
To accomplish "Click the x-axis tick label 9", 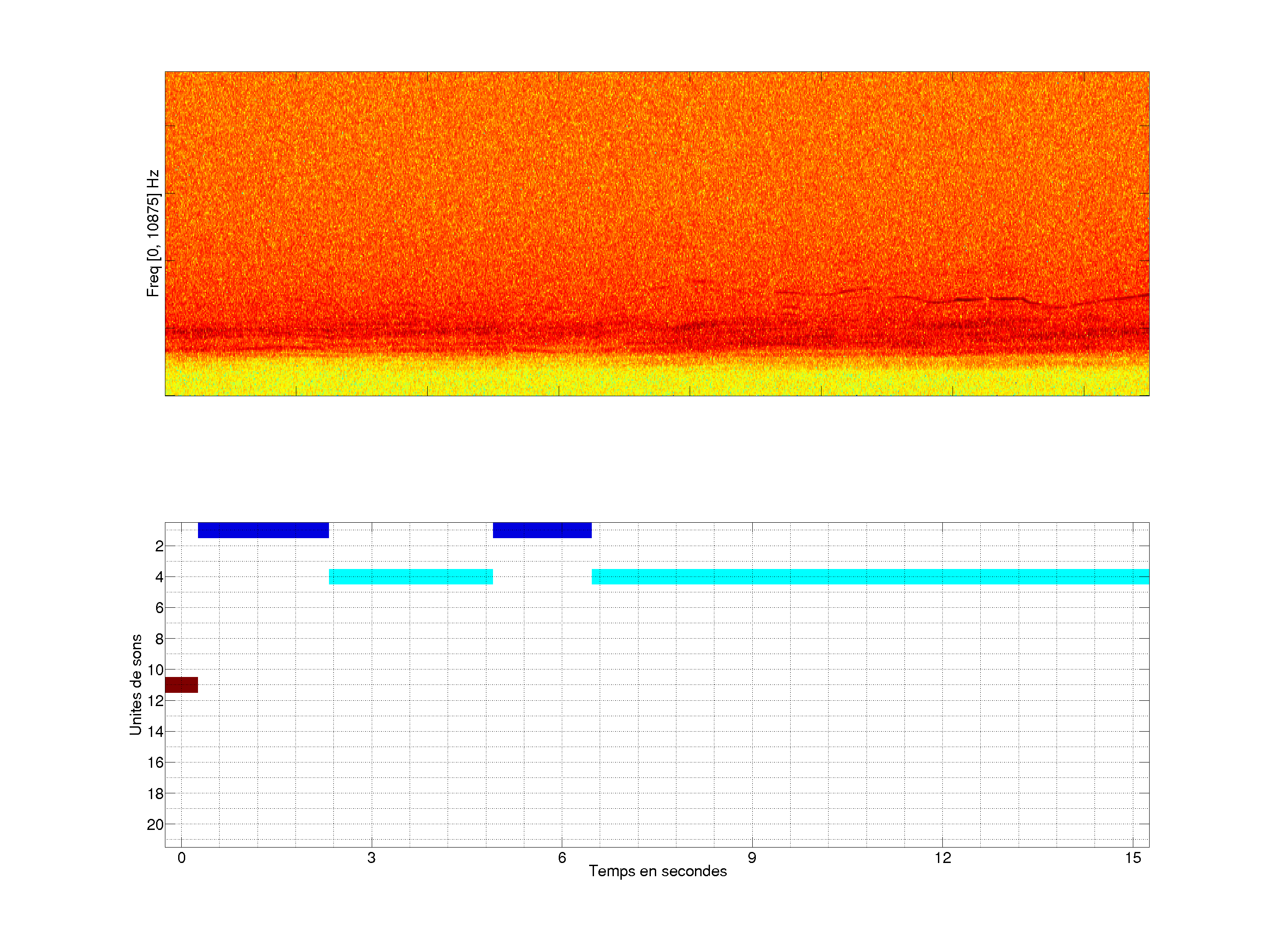I will pos(752,858).
